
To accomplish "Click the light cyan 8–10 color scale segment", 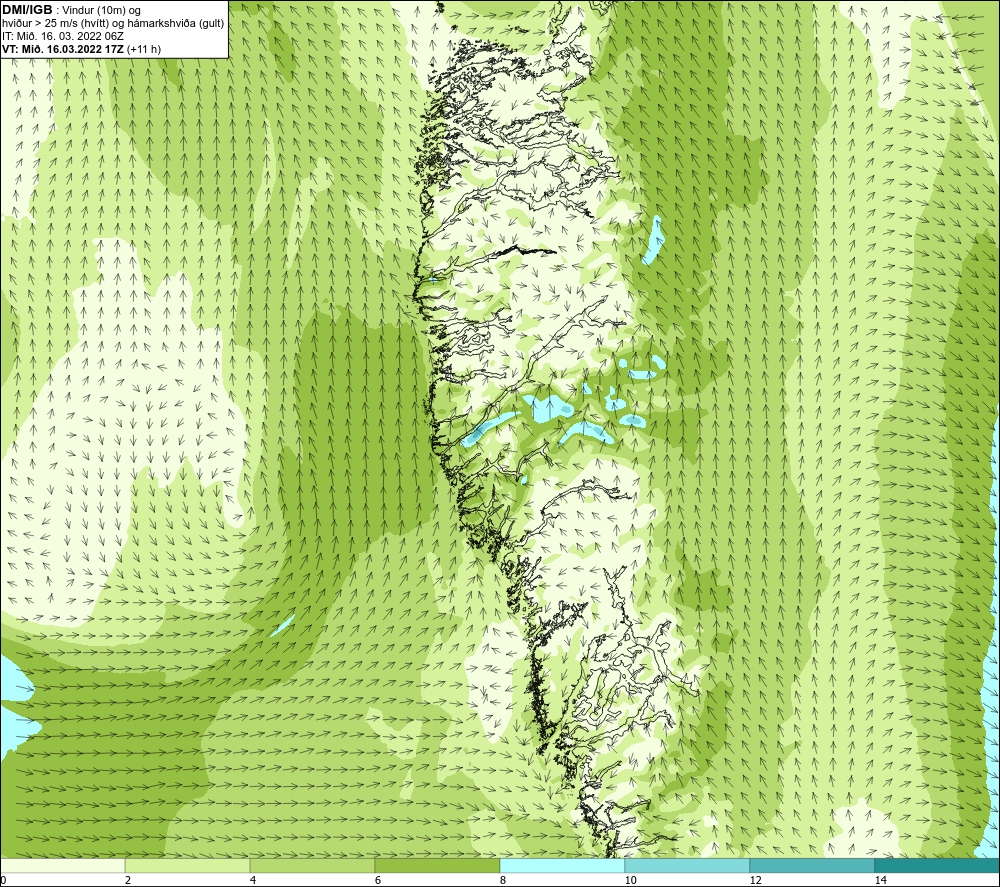I will coord(562,865).
